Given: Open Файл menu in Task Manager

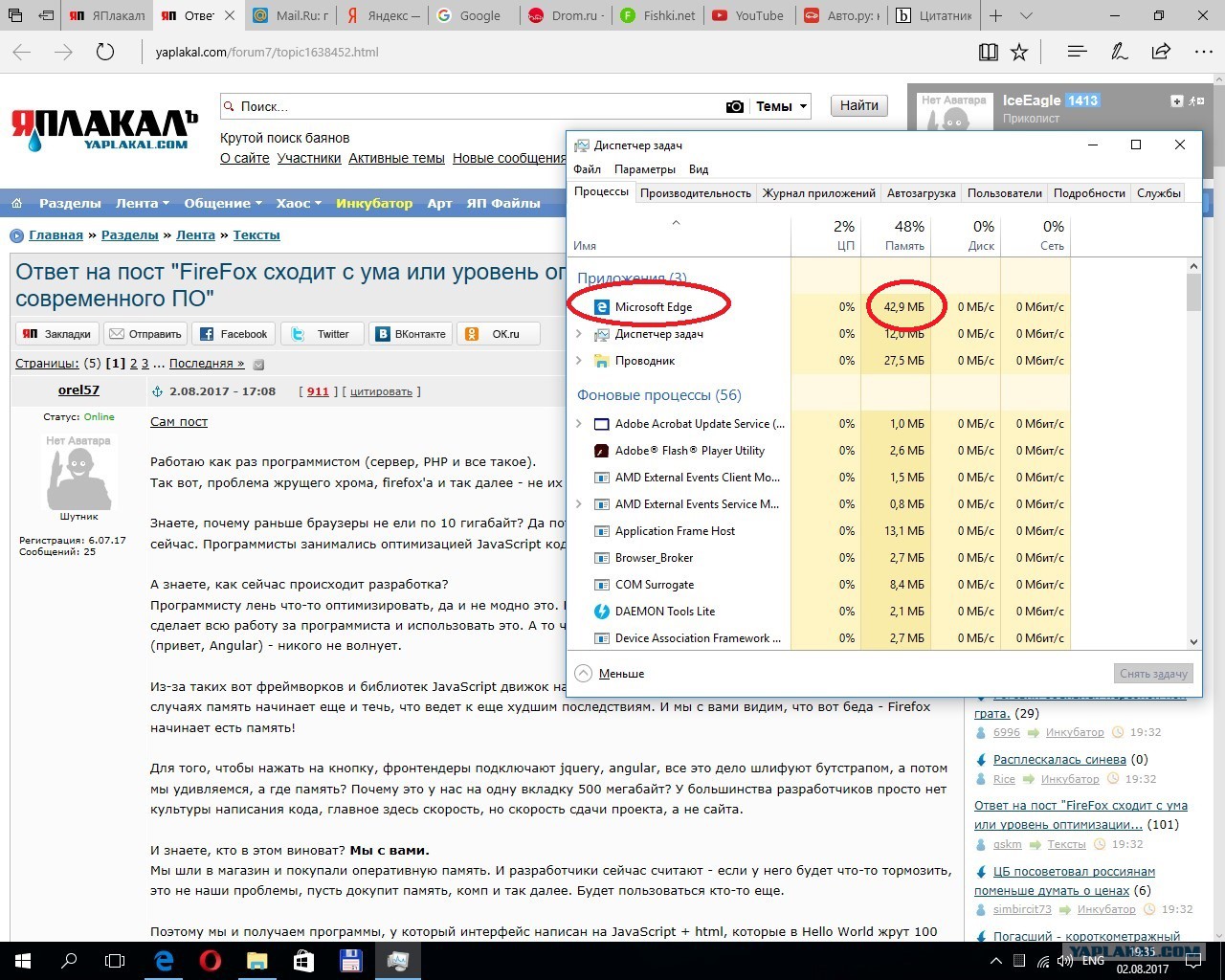Looking at the screenshot, I should point(588,169).
